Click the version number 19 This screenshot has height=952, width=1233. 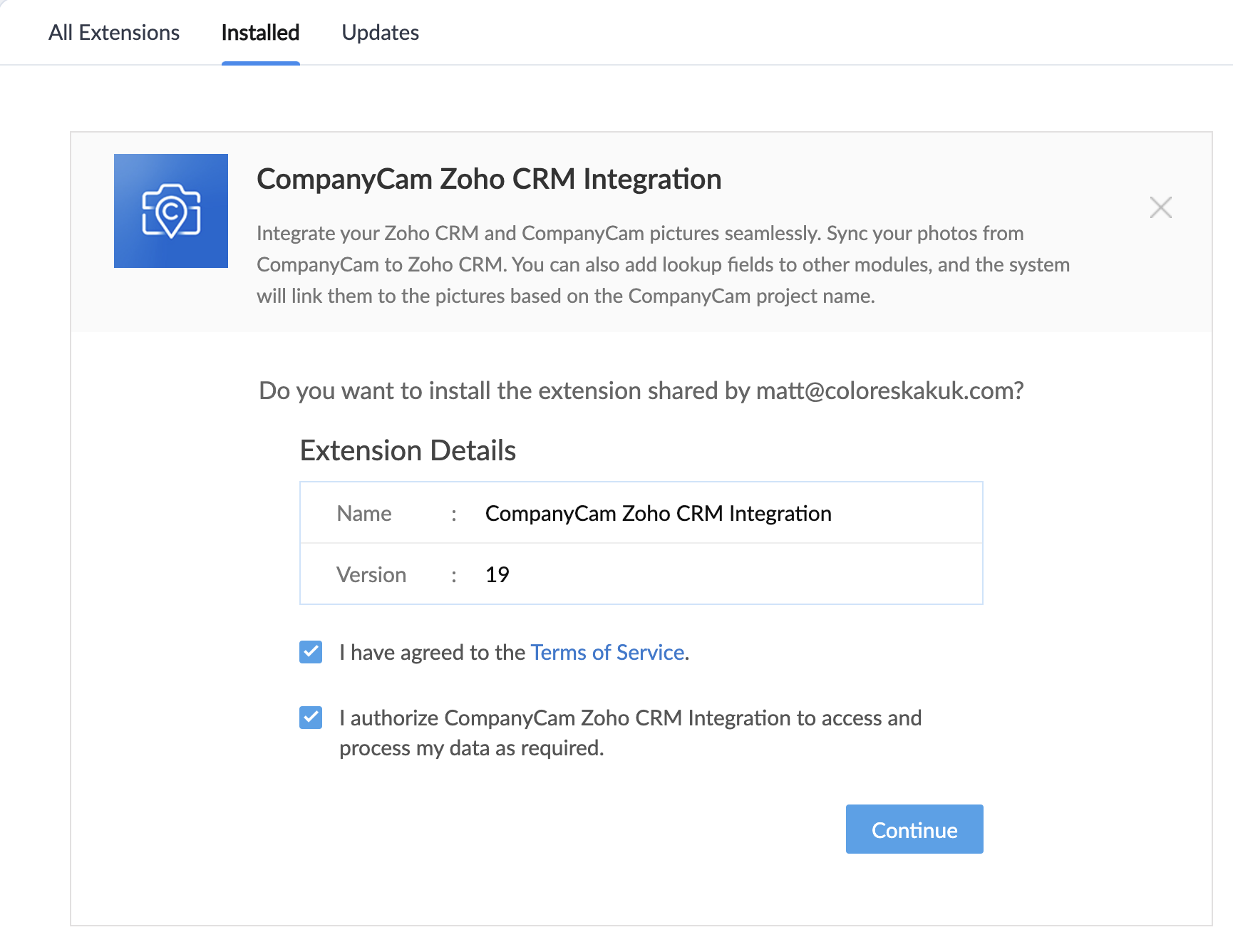(497, 575)
